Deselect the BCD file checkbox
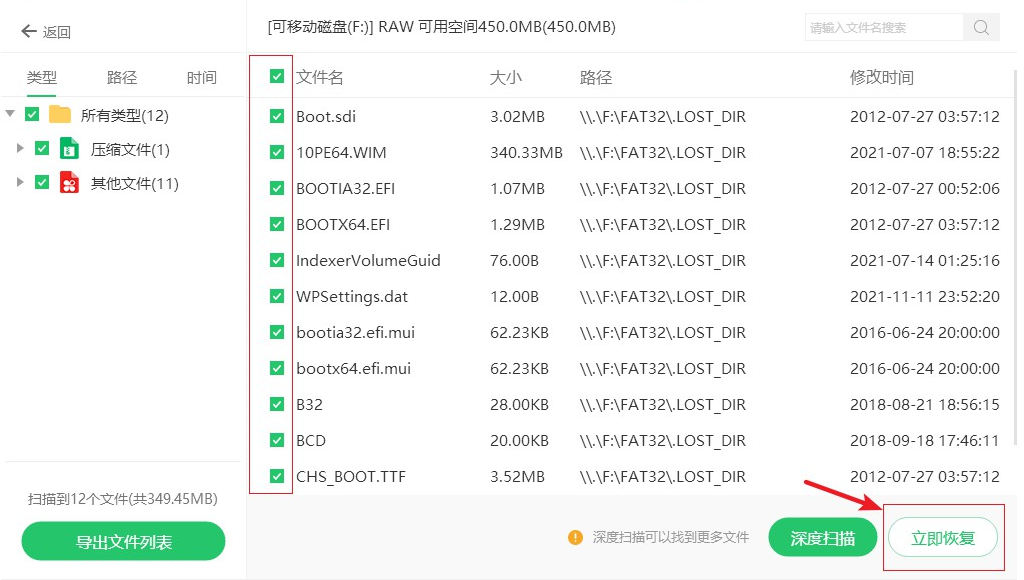The image size is (1024, 580). pos(275,440)
